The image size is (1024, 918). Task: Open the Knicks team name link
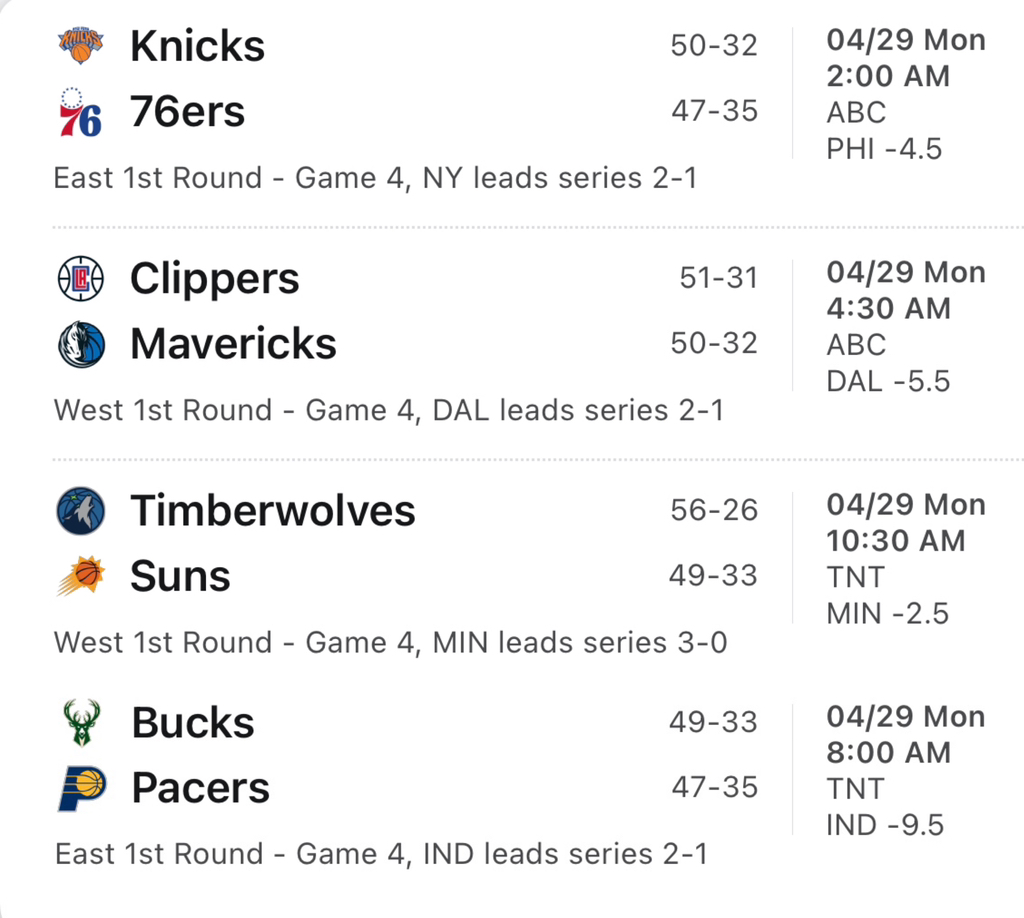(197, 46)
